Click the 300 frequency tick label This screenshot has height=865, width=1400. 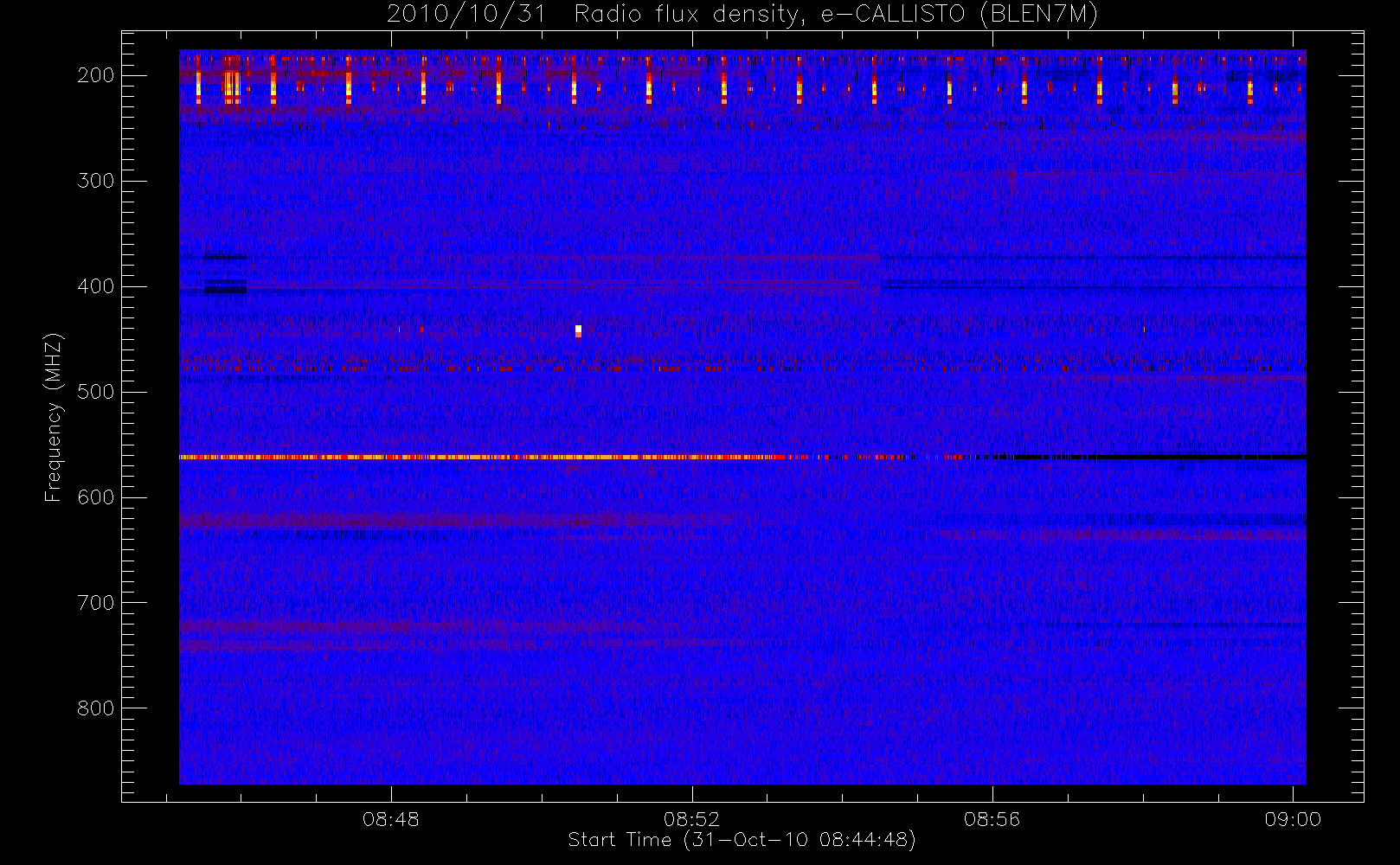tap(95, 181)
